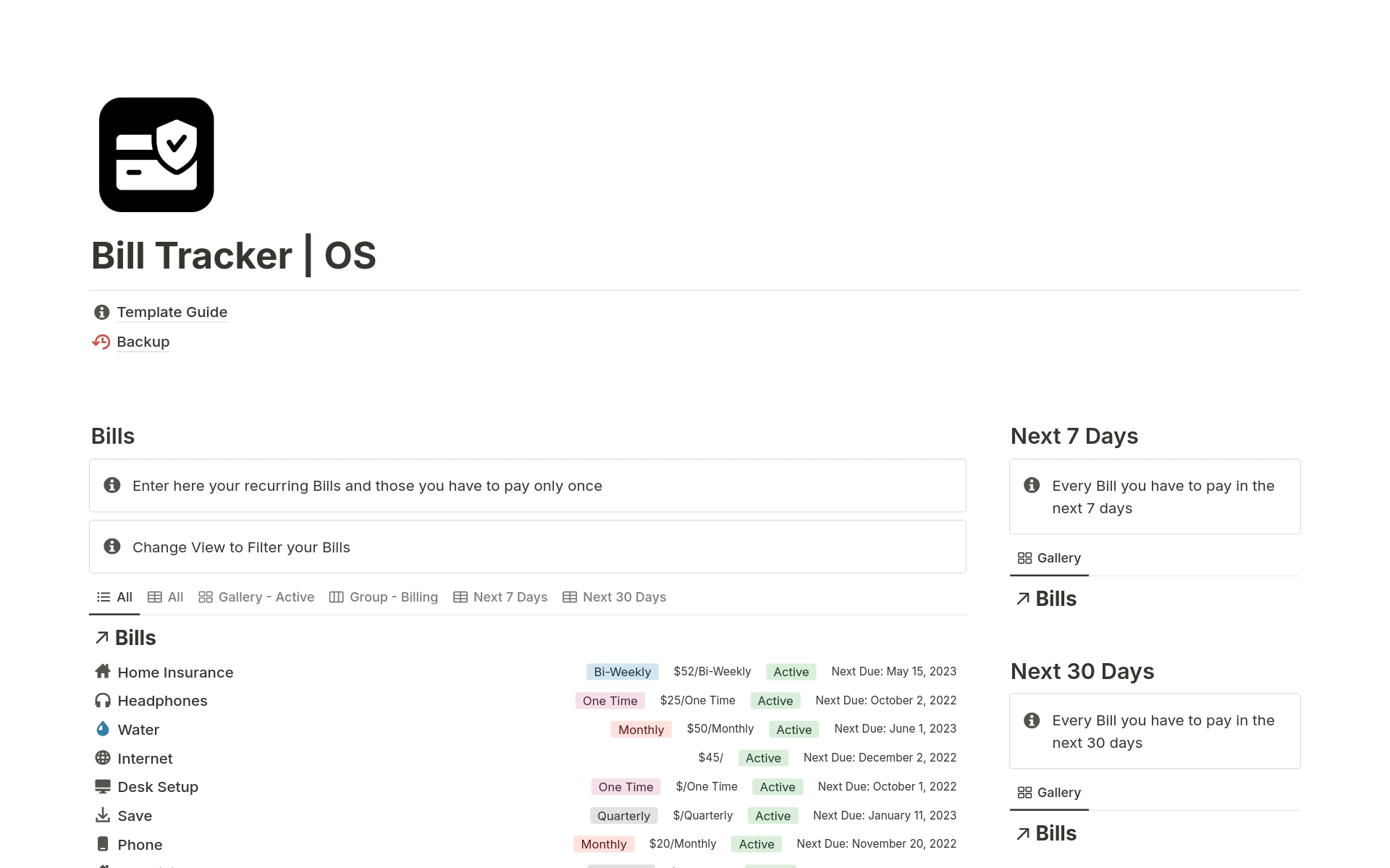This screenshot has width=1390, height=868.
Task: Select the All table view tab
Action: point(165,597)
